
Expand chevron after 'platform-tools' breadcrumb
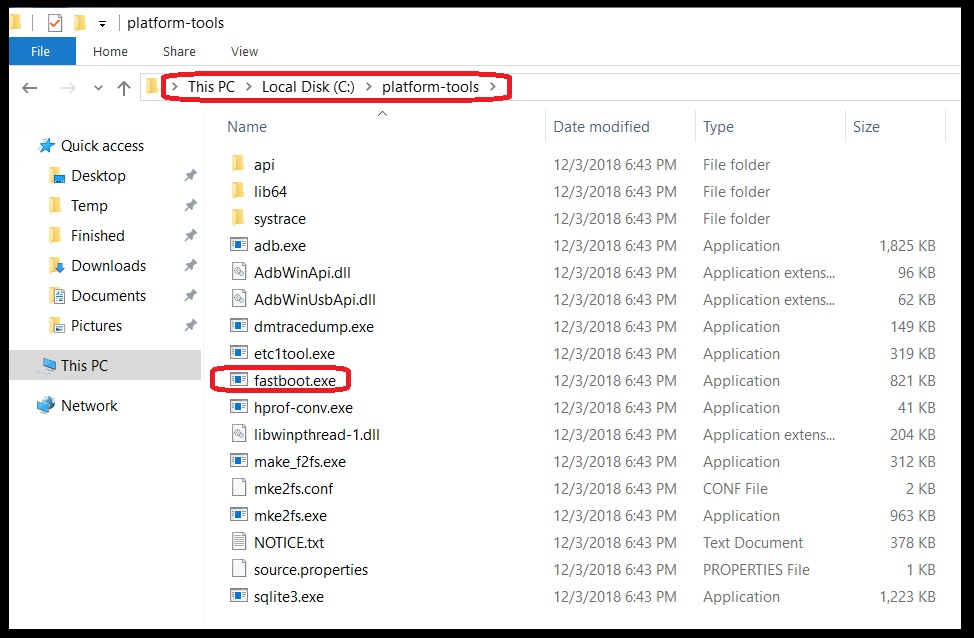pyautogui.click(x=493, y=87)
